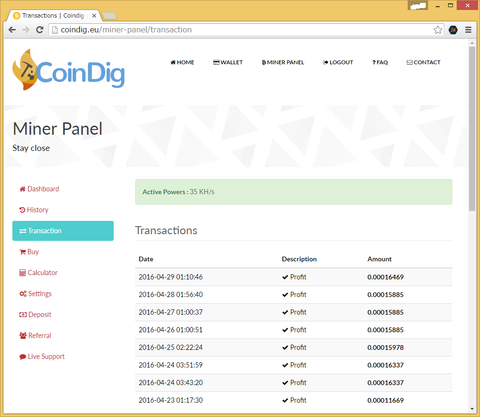Click the address bar URL field
The height and width of the screenshot is (417, 480).
pos(245,30)
